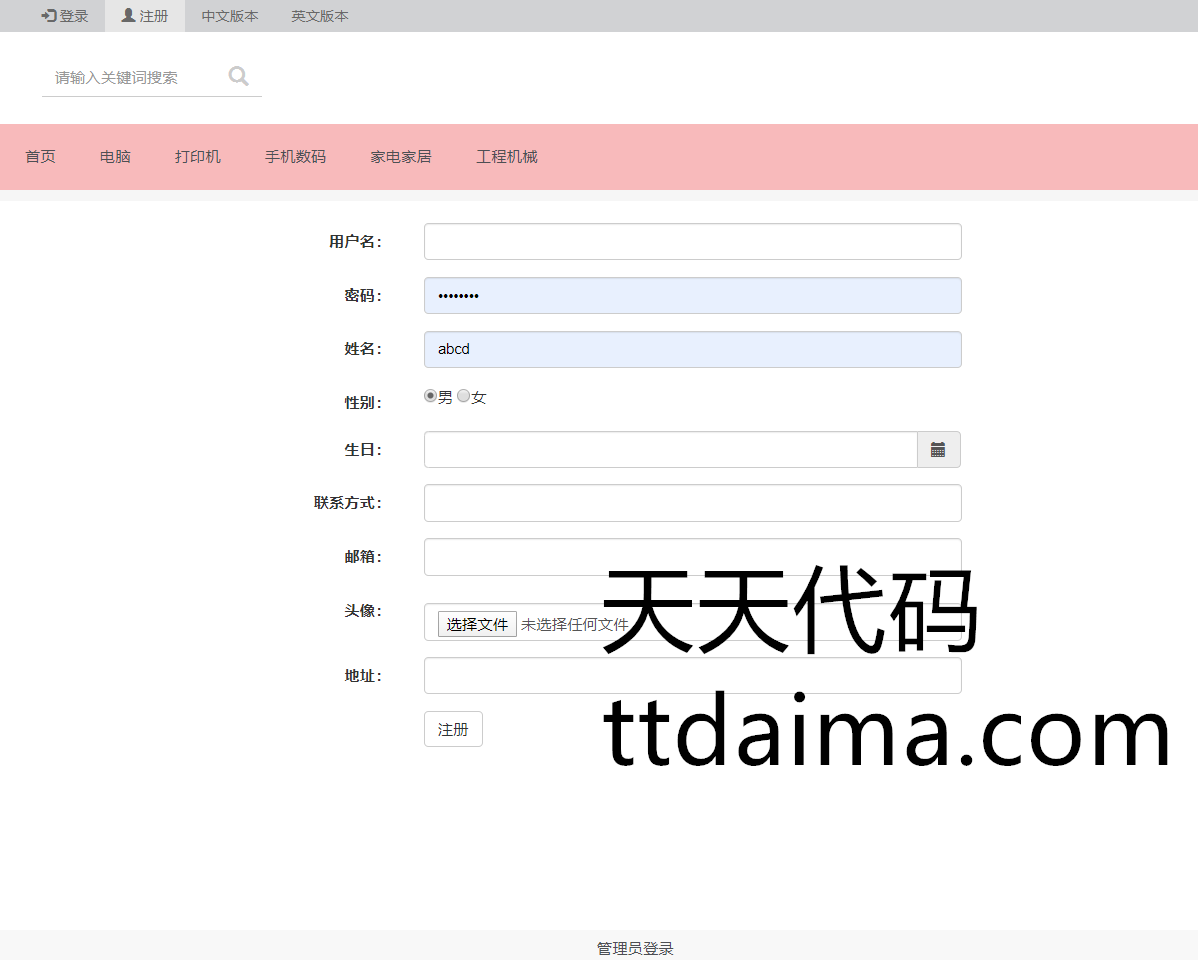Select the 男 radio button
The height and width of the screenshot is (960, 1198).
click(431, 396)
